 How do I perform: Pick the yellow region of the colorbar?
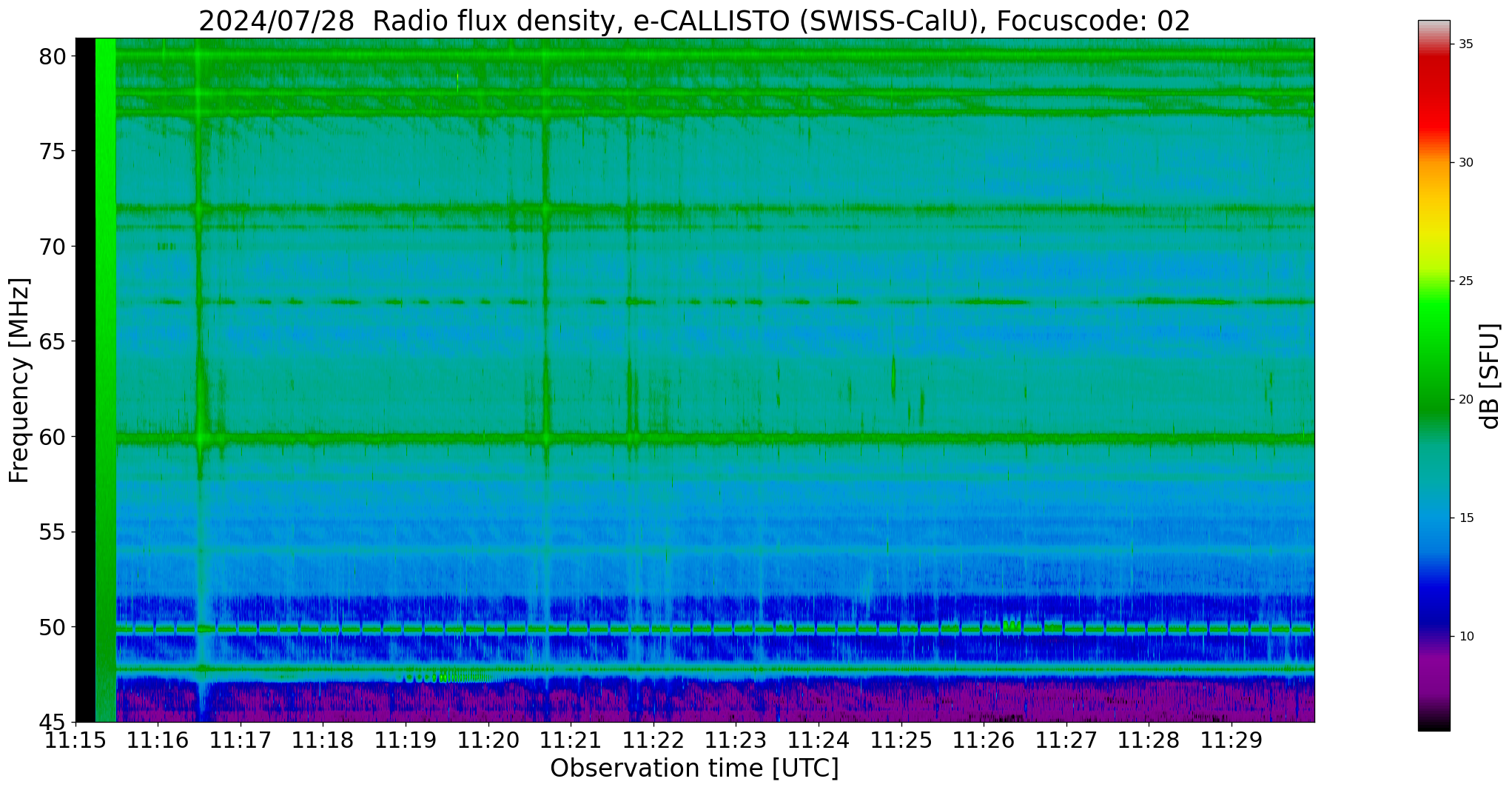[x=1434, y=230]
